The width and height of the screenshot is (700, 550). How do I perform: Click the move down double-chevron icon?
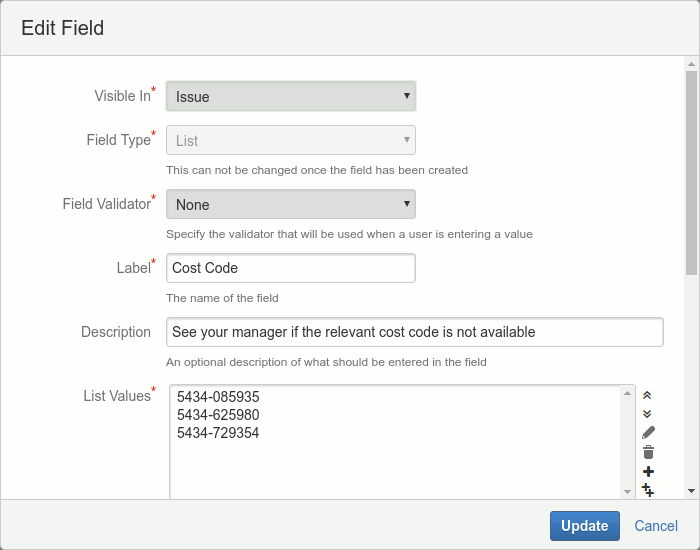[647, 413]
